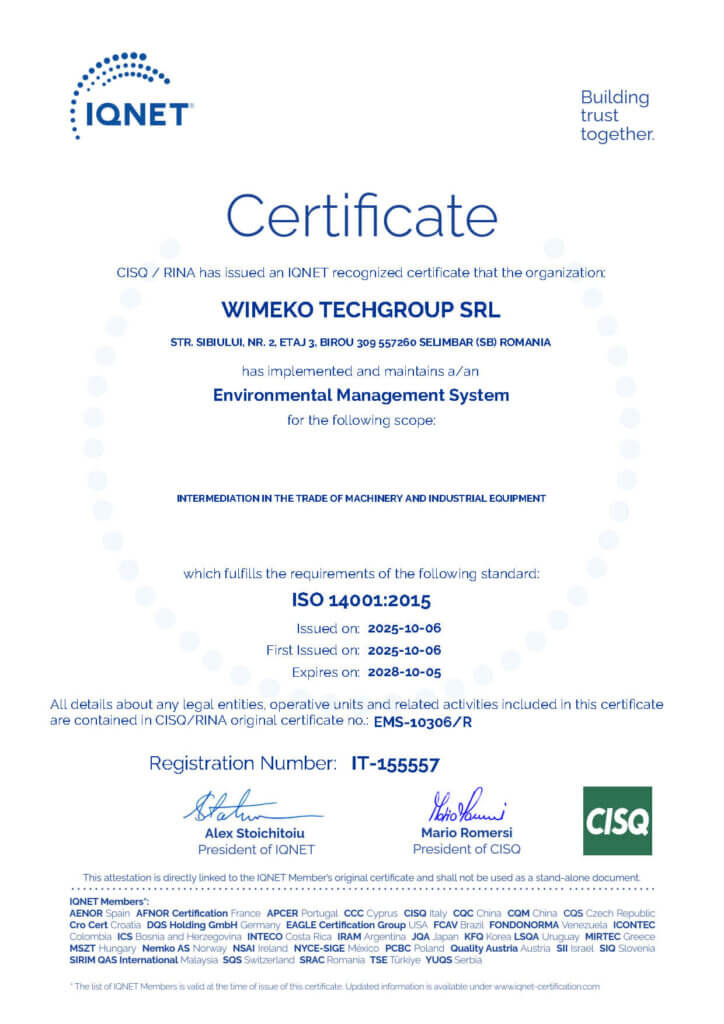
Task: Click 'DQS Holding GmbH' in the members list
Action: pyautogui.click(x=192, y=925)
